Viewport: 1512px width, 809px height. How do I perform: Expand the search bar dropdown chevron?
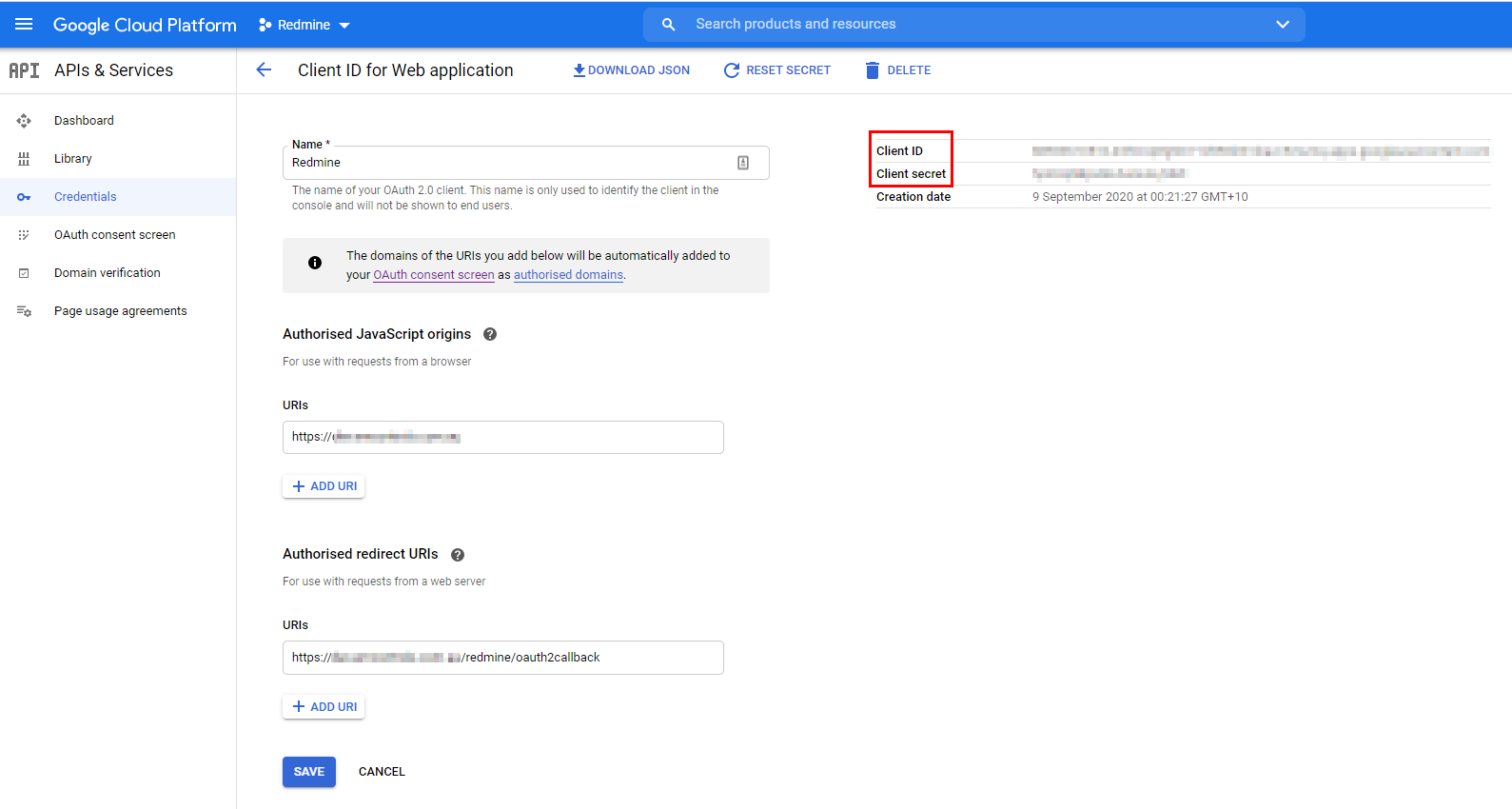tap(1283, 24)
